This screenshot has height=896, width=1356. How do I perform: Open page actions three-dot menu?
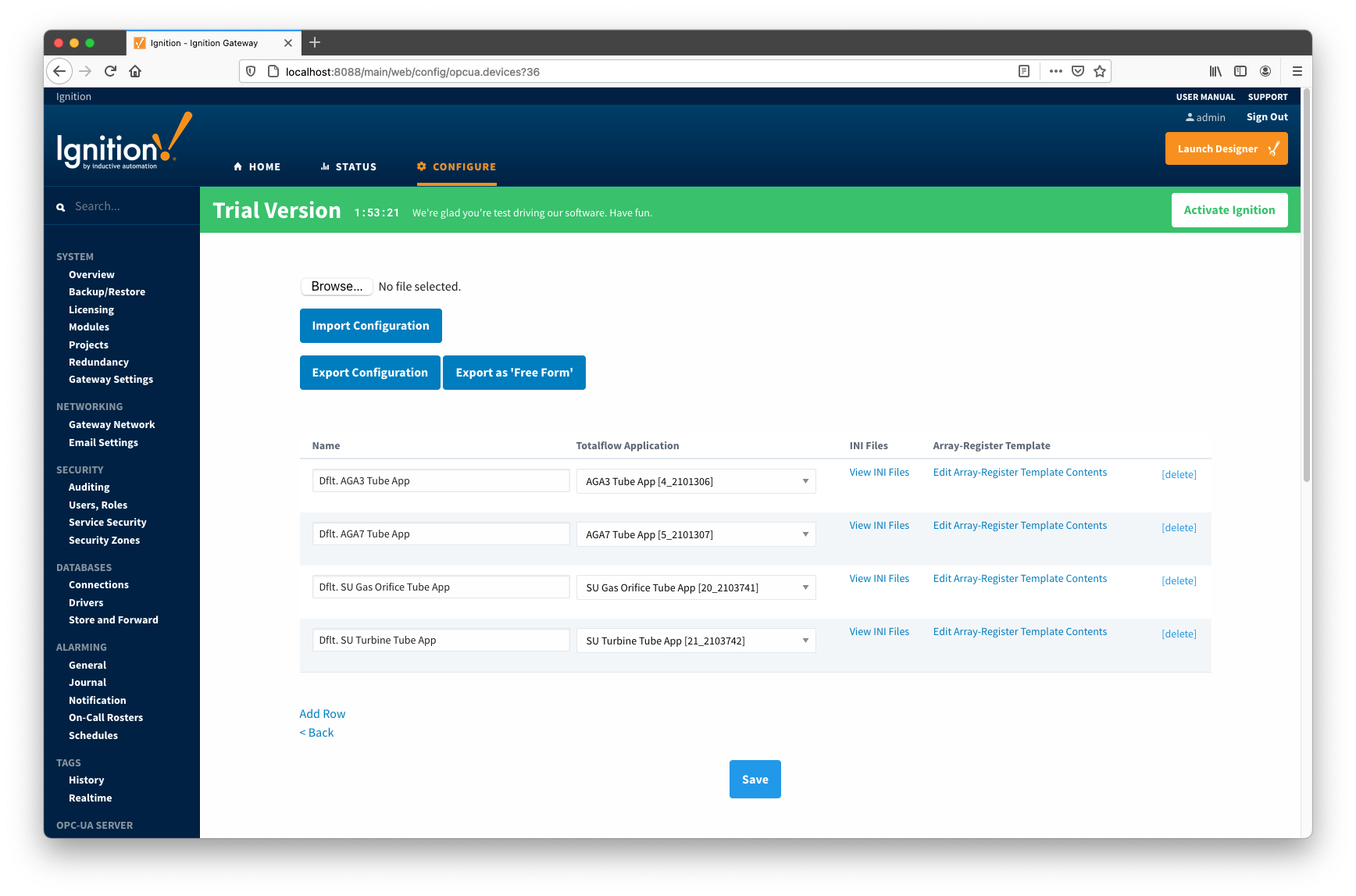[1056, 71]
